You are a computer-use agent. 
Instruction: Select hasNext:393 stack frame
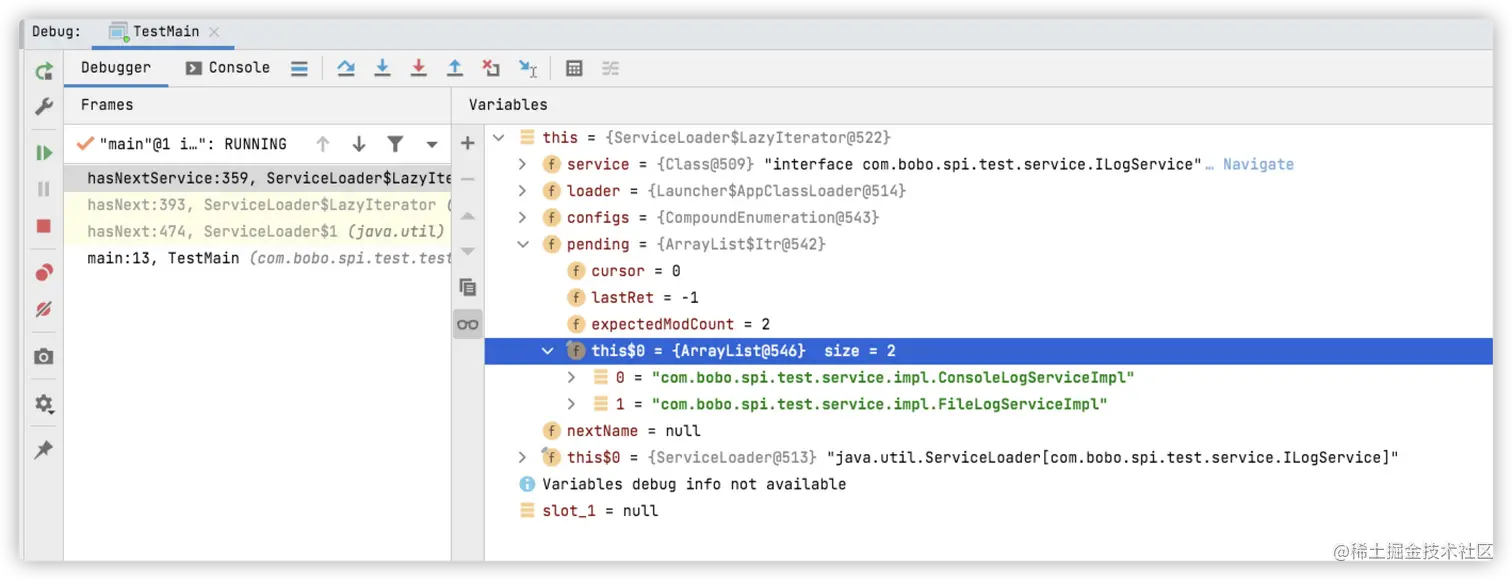(x=258, y=204)
